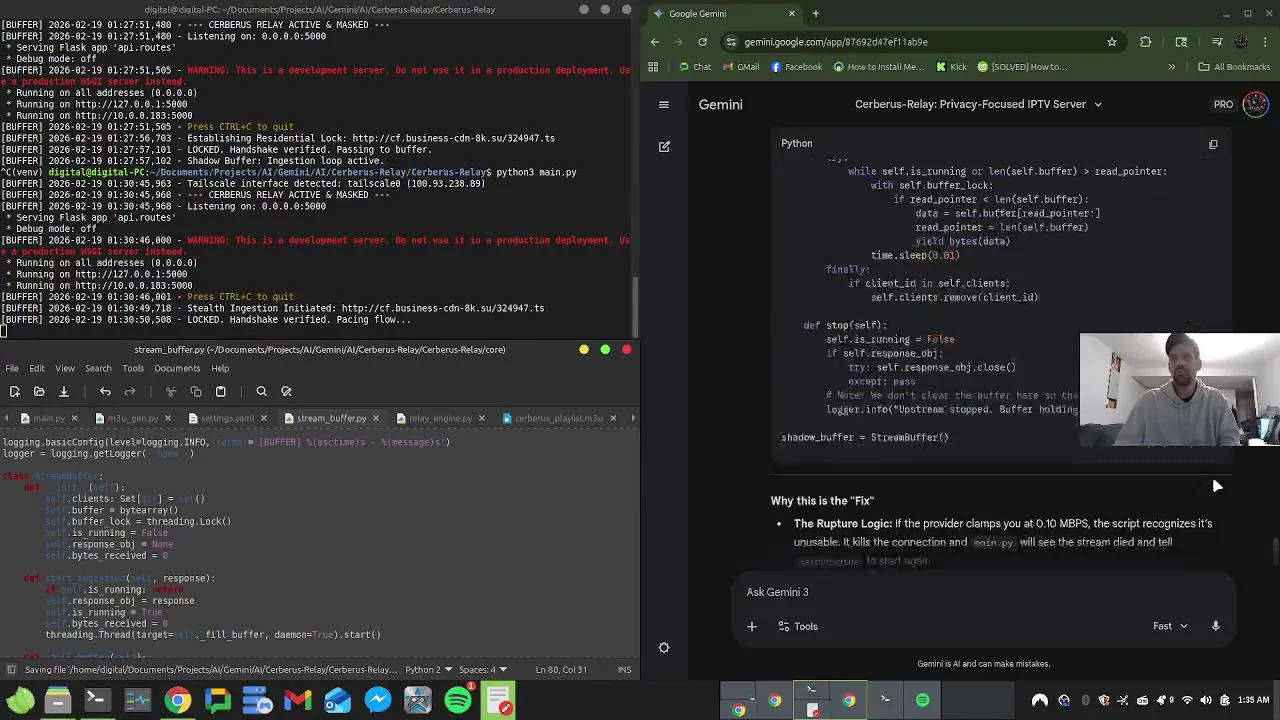Close the stream_buffer.py tab
Image resolution: width=1280 pixels, height=720 pixels.
tap(376, 418)
